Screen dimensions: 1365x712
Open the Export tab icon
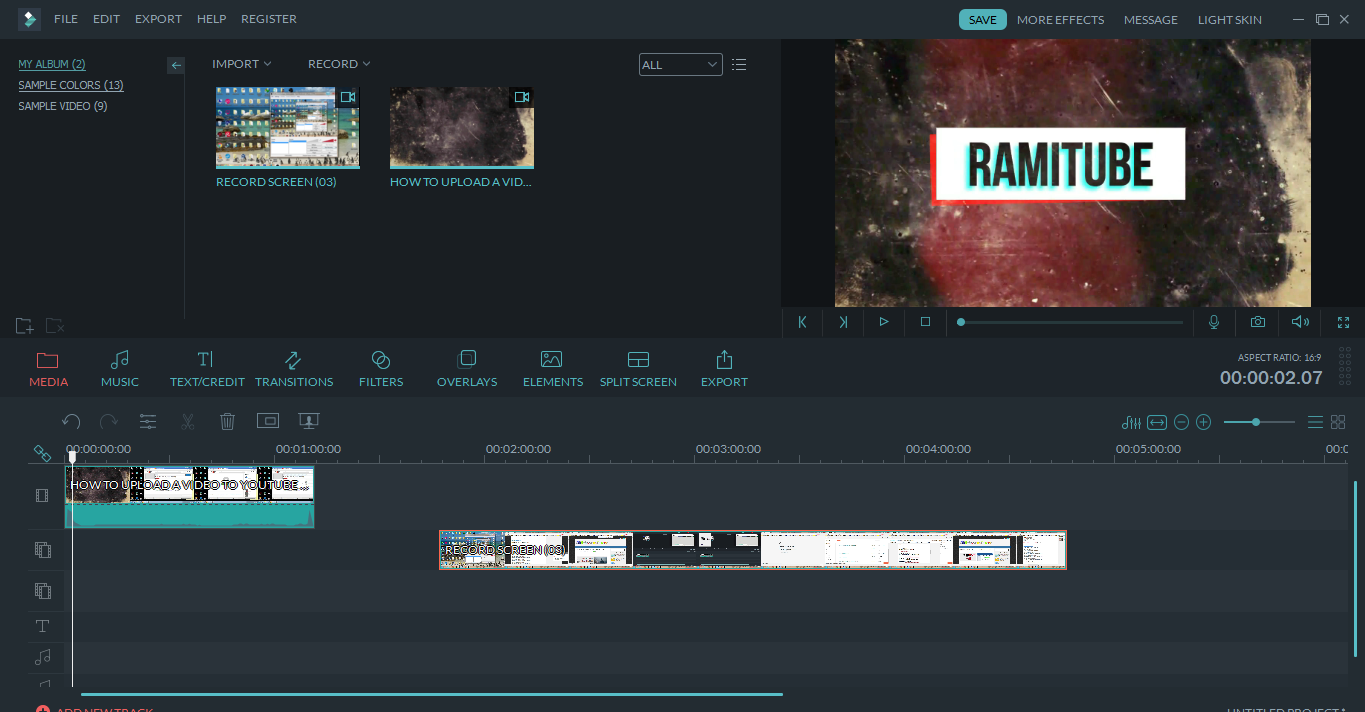(724, 368)
